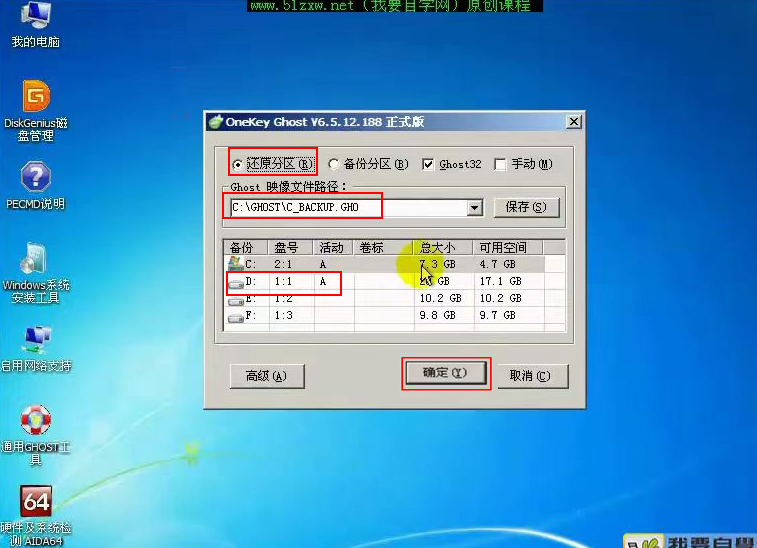Click the Save (S) button
The height and width of the screenshot is (548, 757).
coord(526,208)
